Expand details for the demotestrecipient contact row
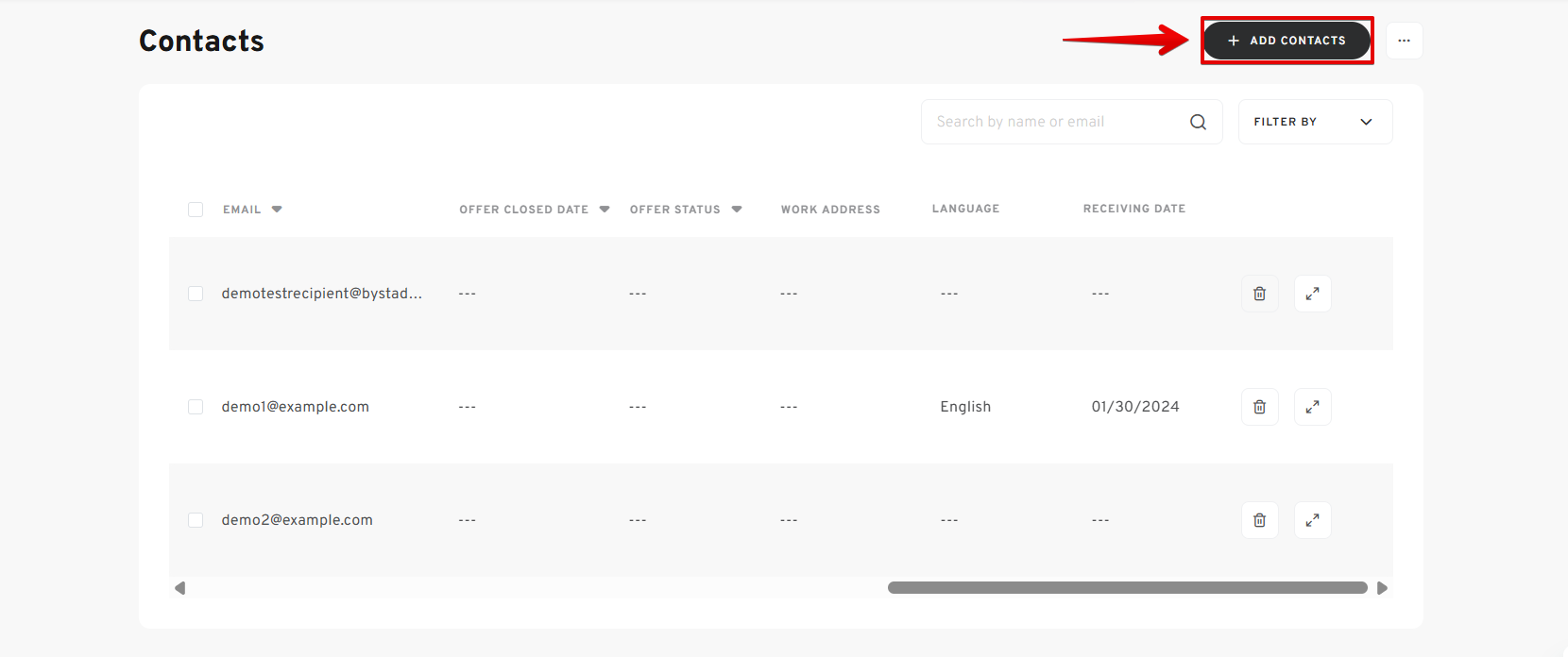The image size is (1568, 657). click(1312, 294)
